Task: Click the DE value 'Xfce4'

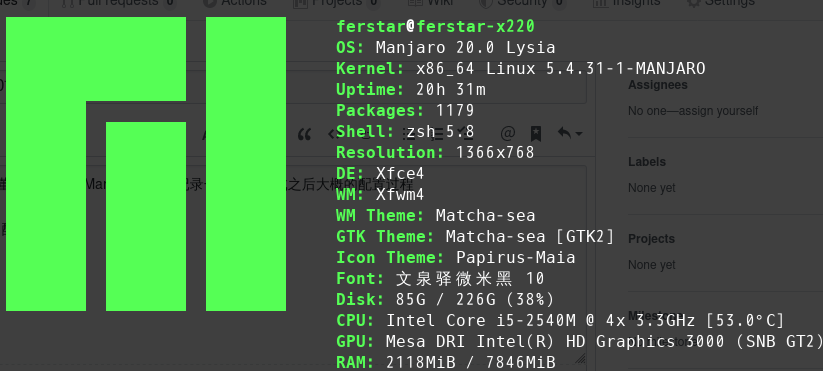Action: [400, 174]
